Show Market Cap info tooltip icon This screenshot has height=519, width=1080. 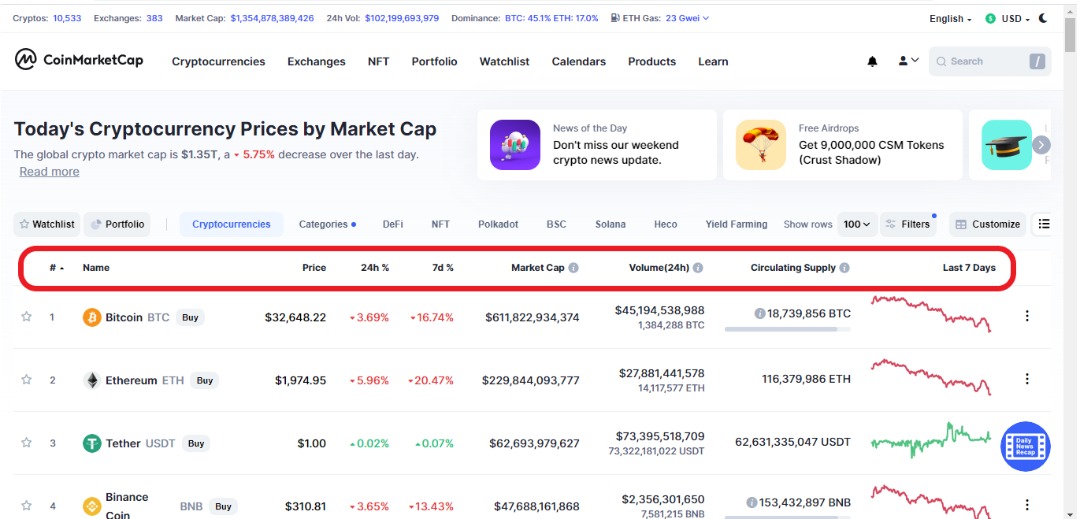[573, 268]
